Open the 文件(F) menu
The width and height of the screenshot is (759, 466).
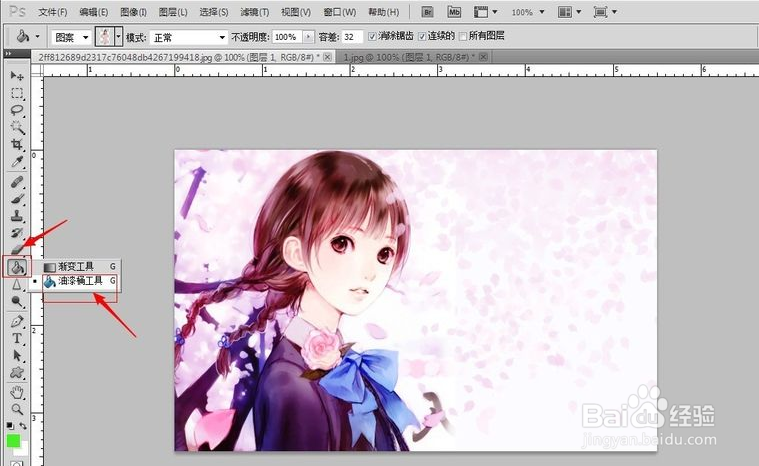(x=53, y=12)
